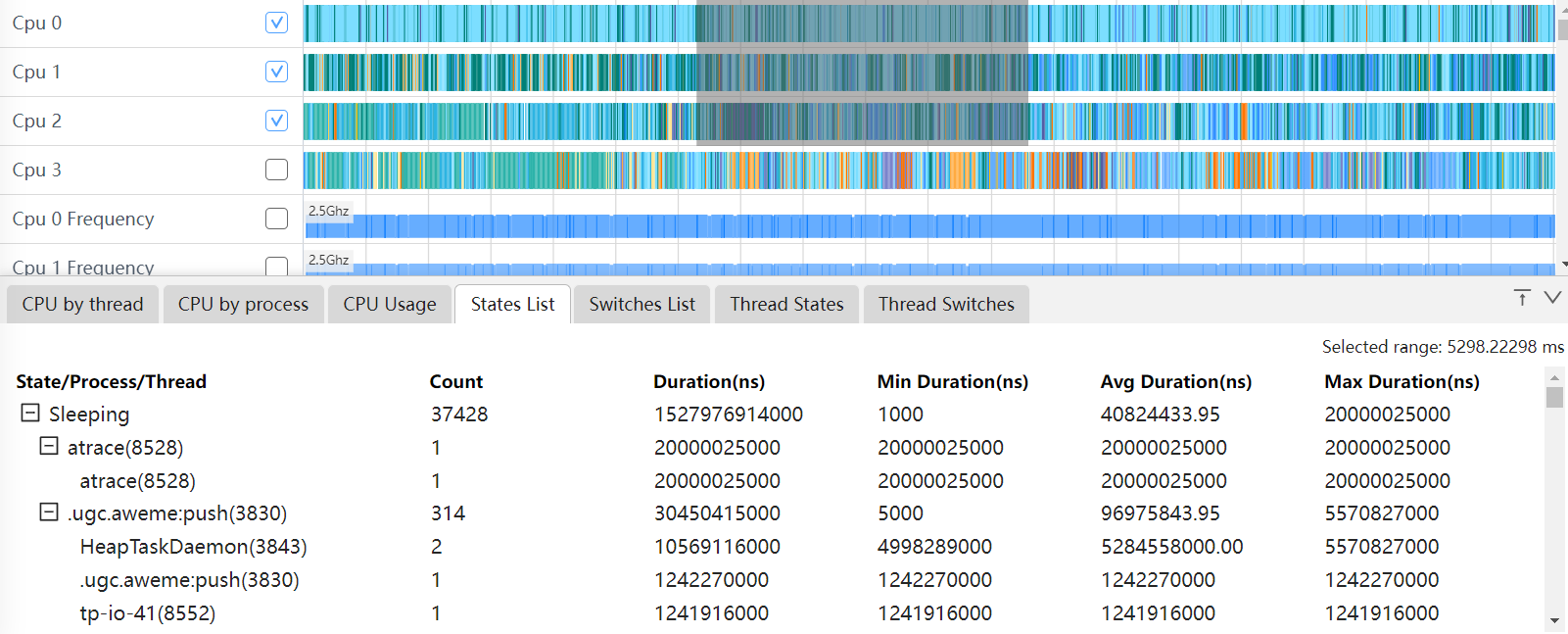This screenshot has width=1568, height=634.
Task: Go to the Thread States tab
Action: click(x=786, y=305)
